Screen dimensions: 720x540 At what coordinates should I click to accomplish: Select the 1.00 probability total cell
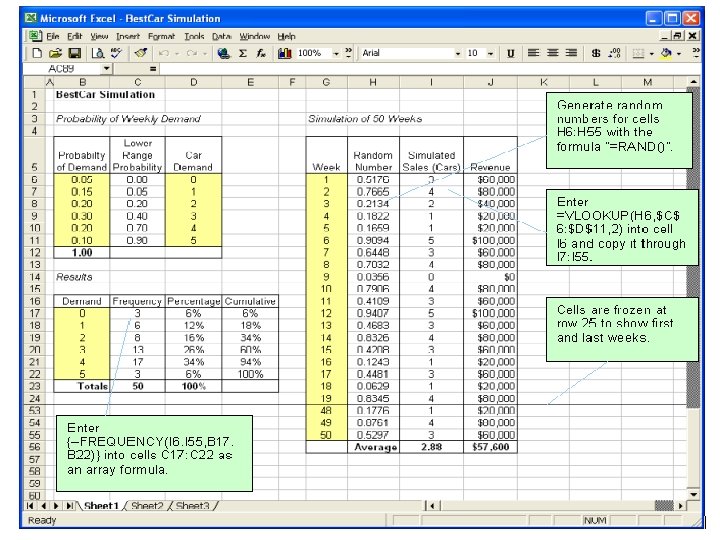point(82,253)
